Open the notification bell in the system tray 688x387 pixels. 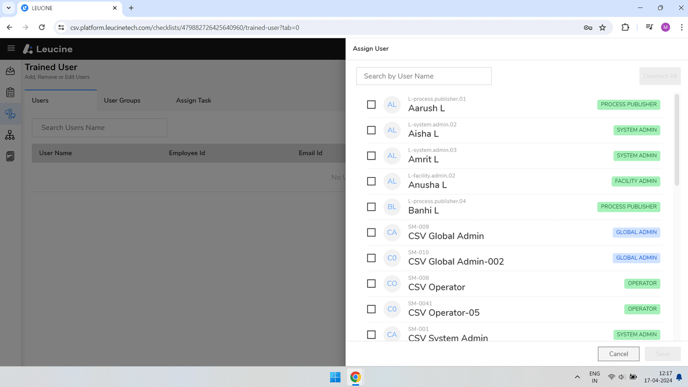[x=679, y=377]
